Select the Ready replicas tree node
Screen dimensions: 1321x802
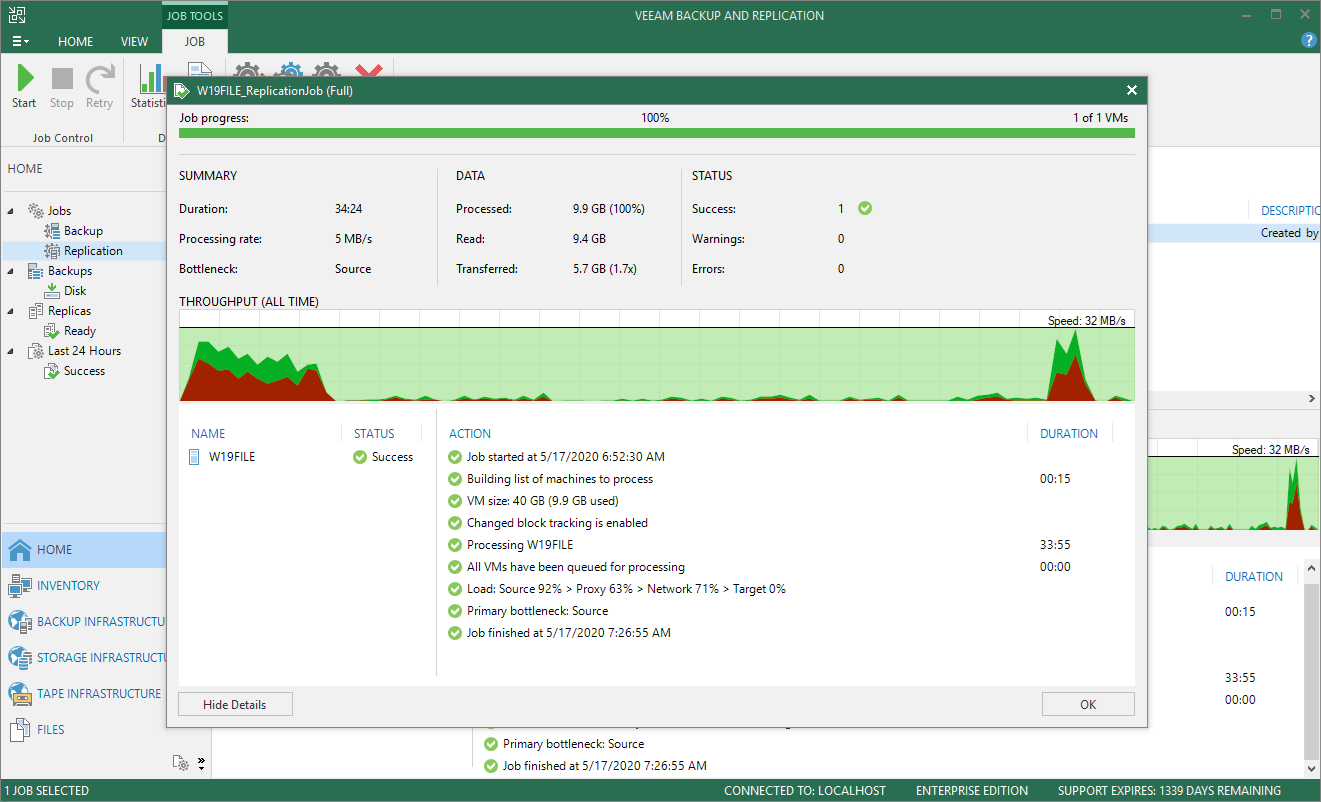click(x=79, y=331)
